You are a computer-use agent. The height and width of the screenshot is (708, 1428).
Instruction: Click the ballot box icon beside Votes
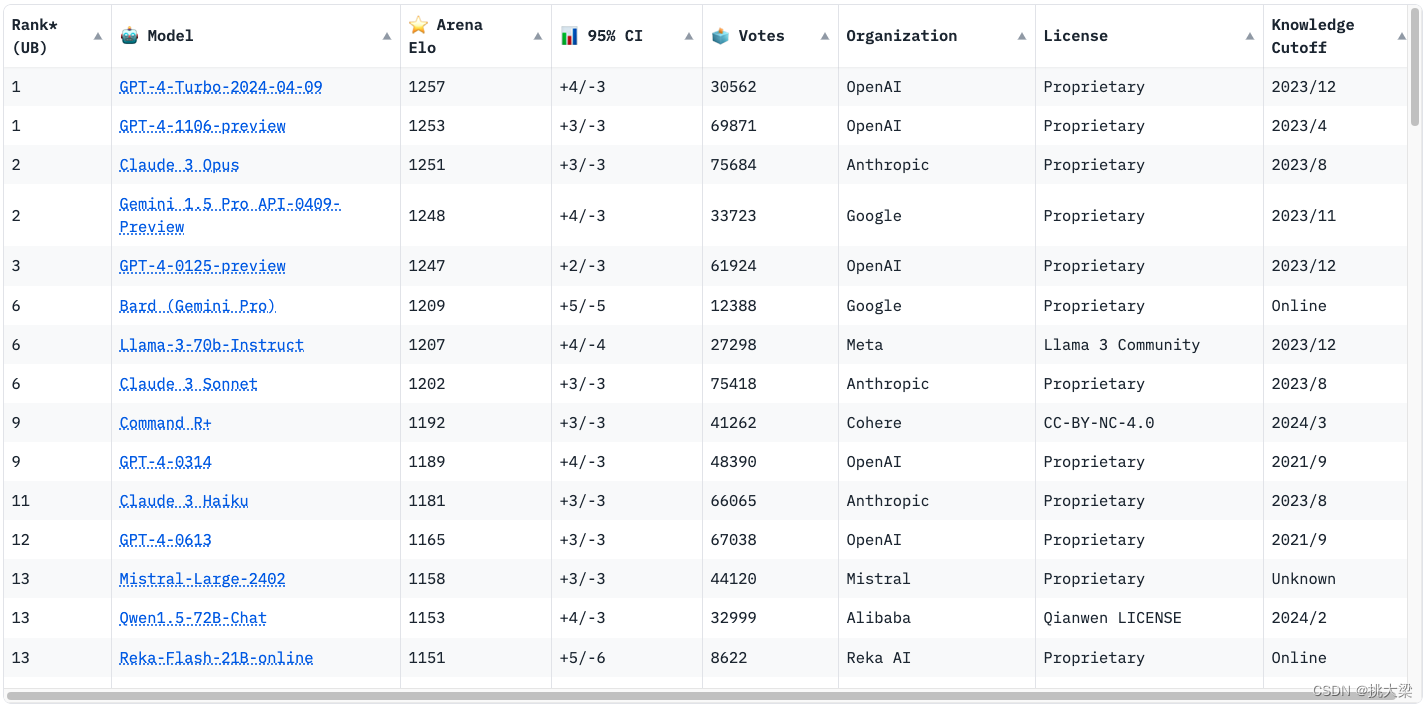pyautogui.click(x=720, y=35)
